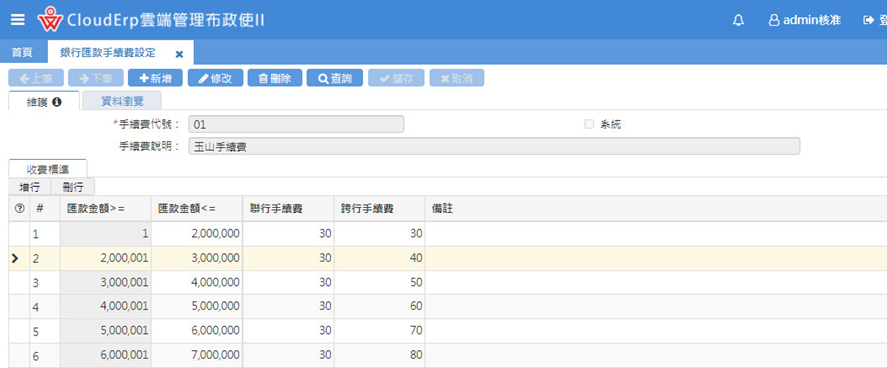Select the 維護 tab

click(44, 101)
